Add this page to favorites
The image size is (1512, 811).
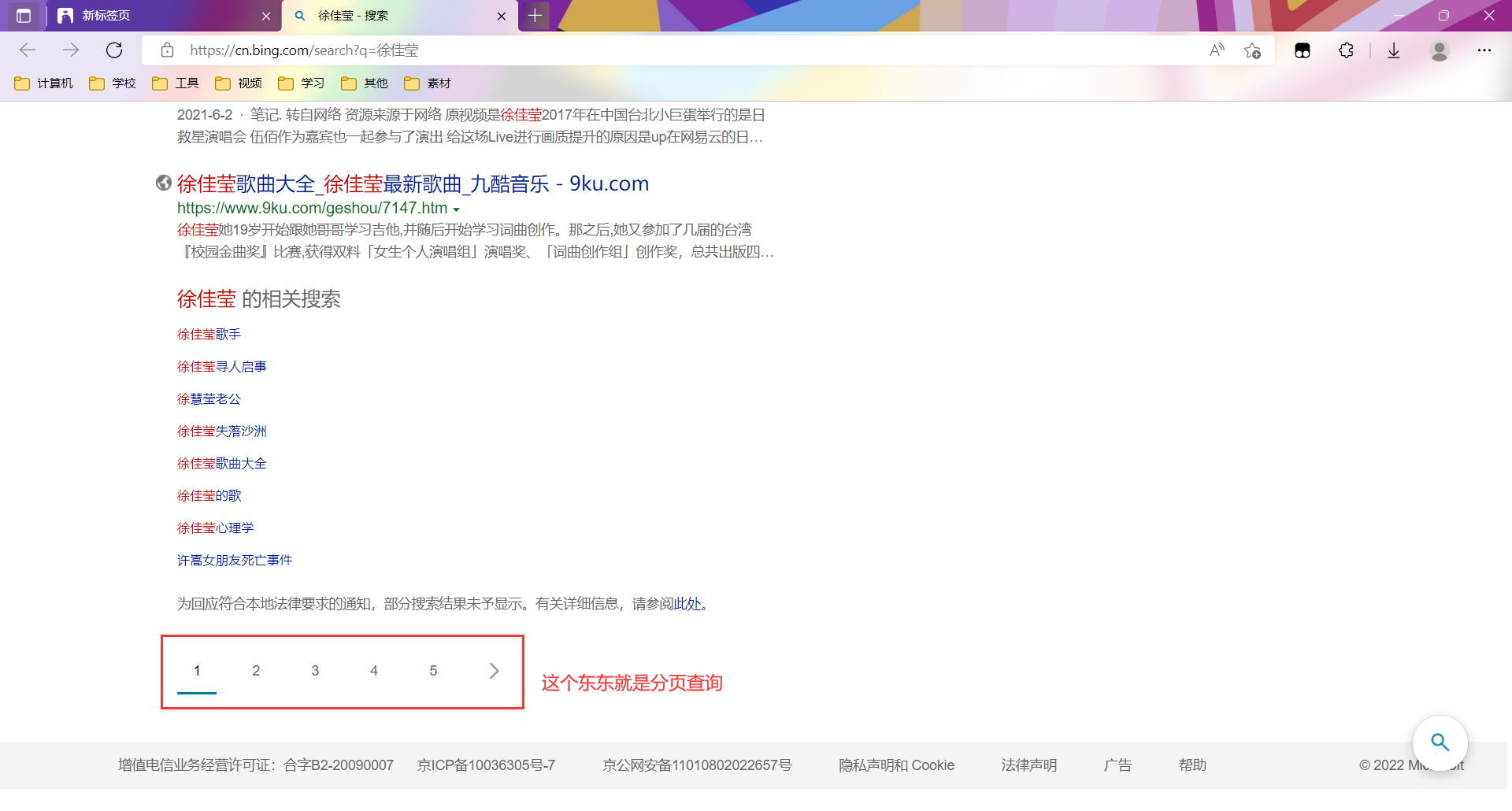click(1253, 50)
